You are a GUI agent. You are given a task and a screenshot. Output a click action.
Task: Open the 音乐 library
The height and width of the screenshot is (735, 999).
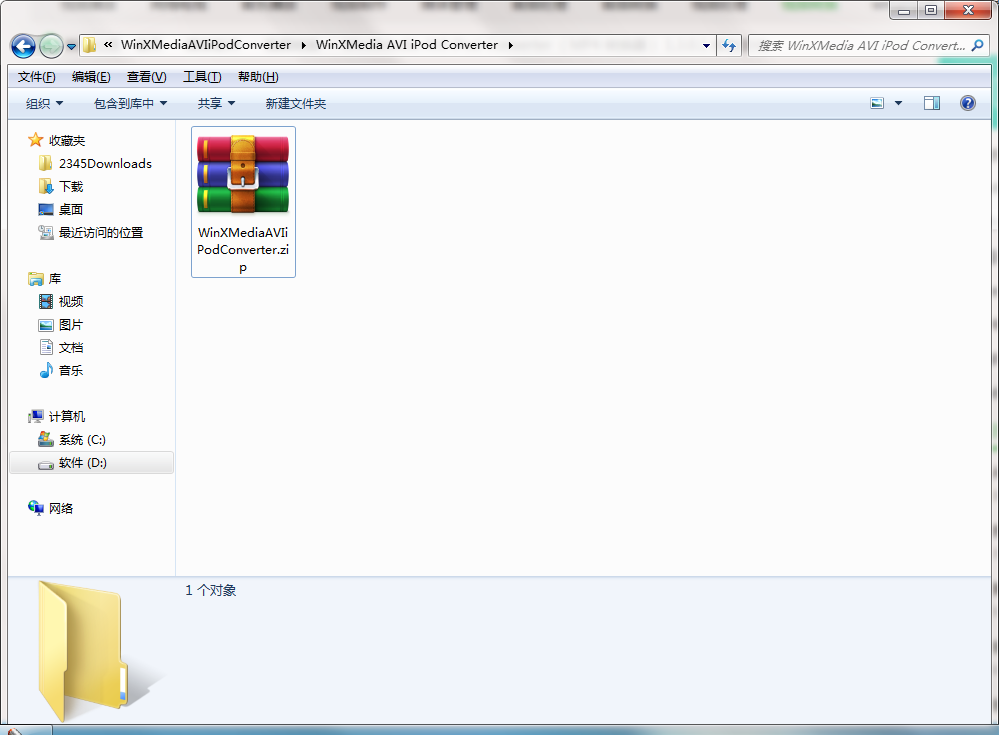click(x=71, y=371)
